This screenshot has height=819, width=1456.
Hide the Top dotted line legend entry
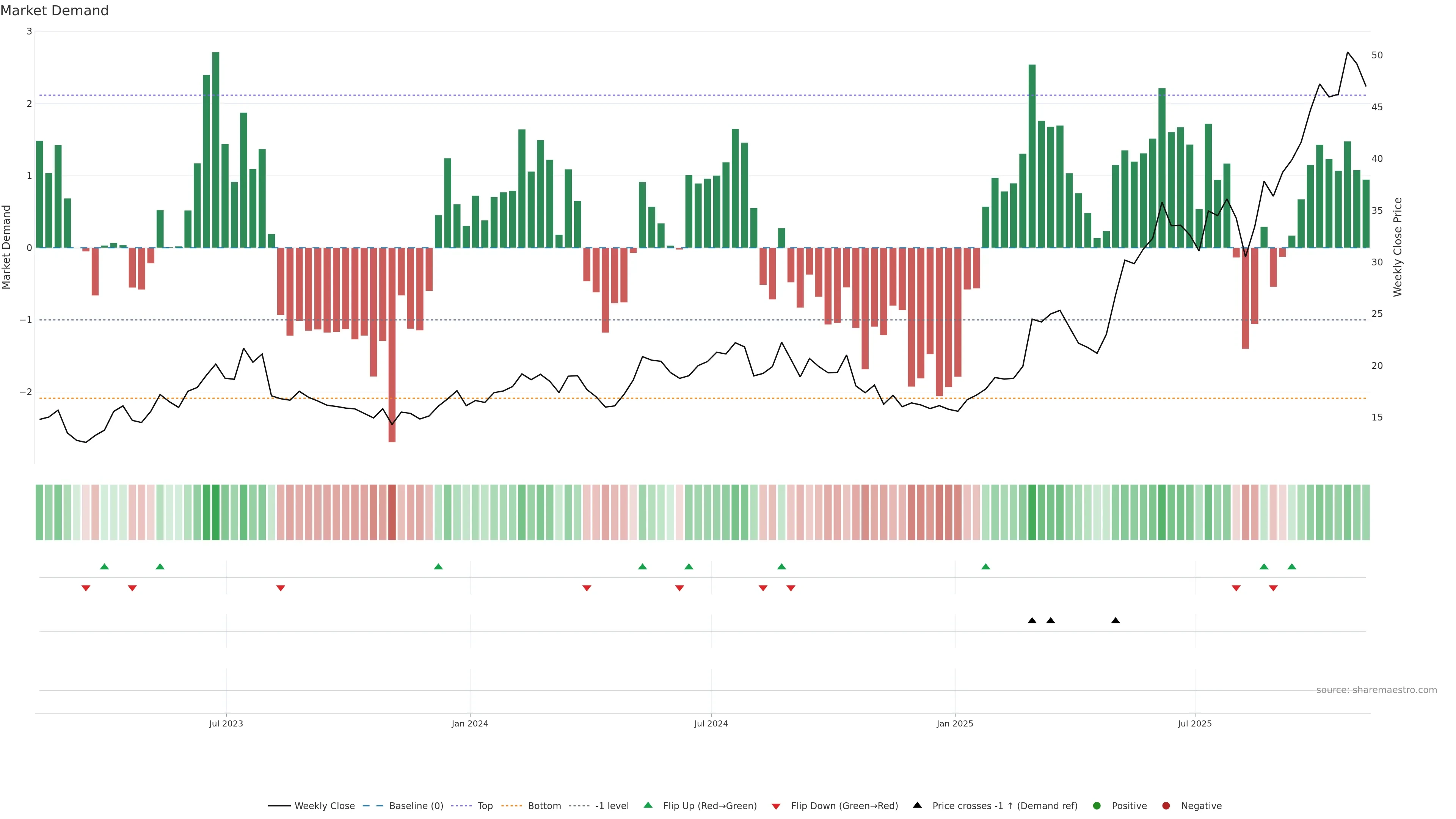(x=485, y=805)
